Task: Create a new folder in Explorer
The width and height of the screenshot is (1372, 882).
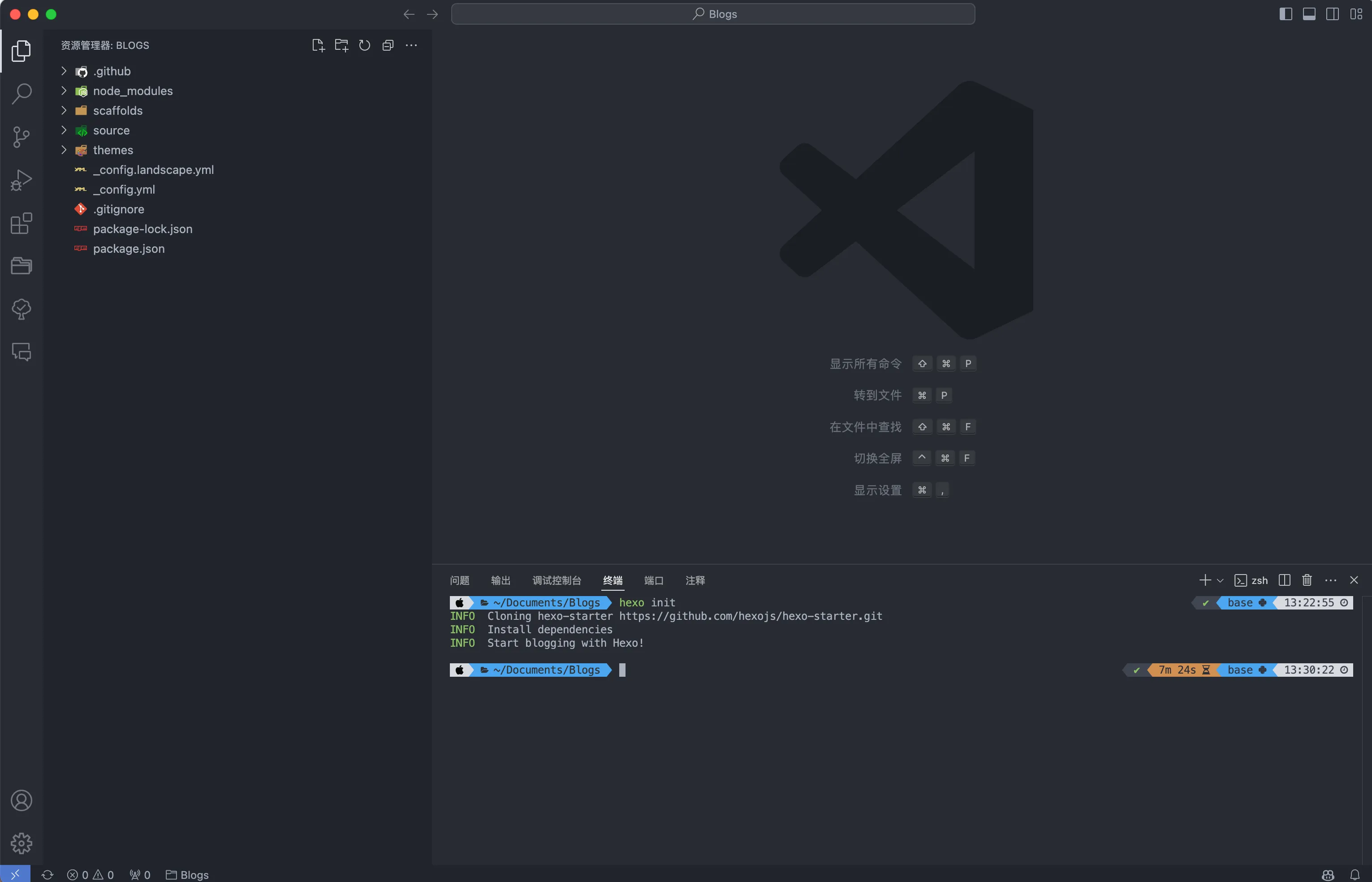Action: tap(341, 45)
